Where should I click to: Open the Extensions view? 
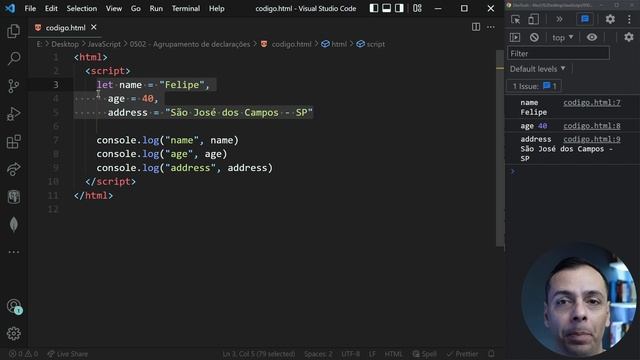(x=13, y=141)
